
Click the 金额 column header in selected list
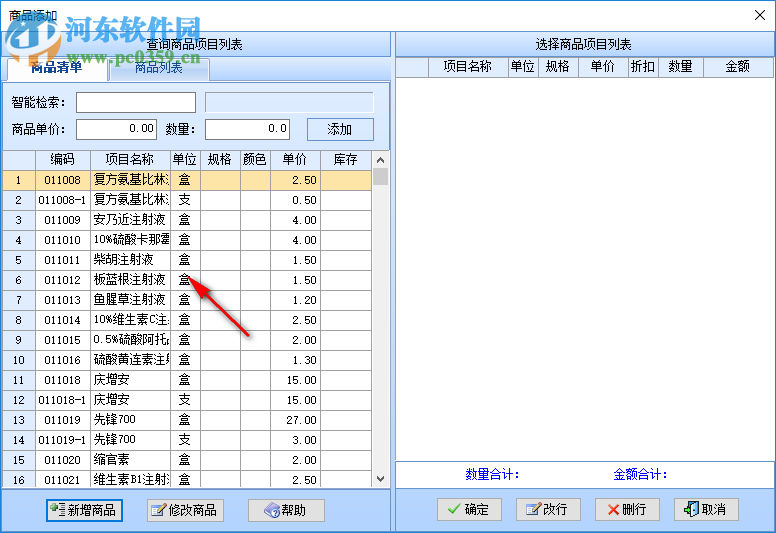(x=737, y=67)
